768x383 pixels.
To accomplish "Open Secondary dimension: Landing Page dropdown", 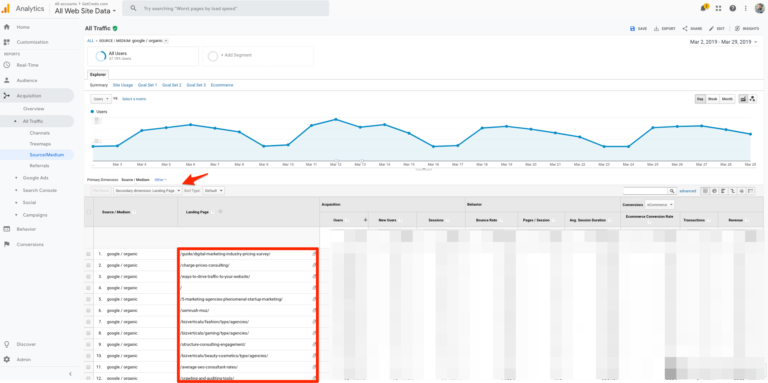I will [147, 191].
